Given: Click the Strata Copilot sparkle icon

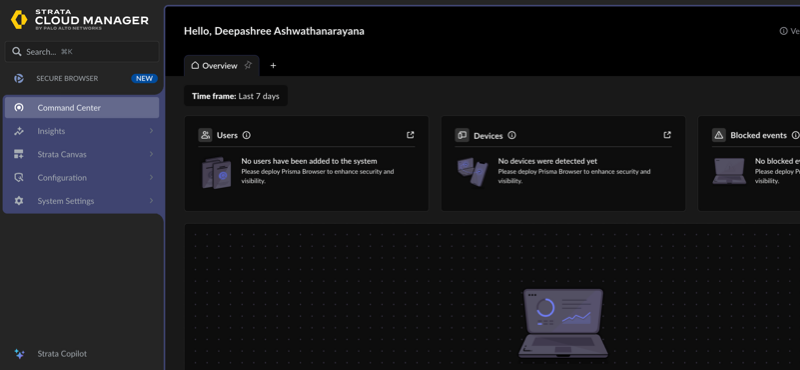Looking at the screenshot, I should pyautogui.click(x=19, y=354).
